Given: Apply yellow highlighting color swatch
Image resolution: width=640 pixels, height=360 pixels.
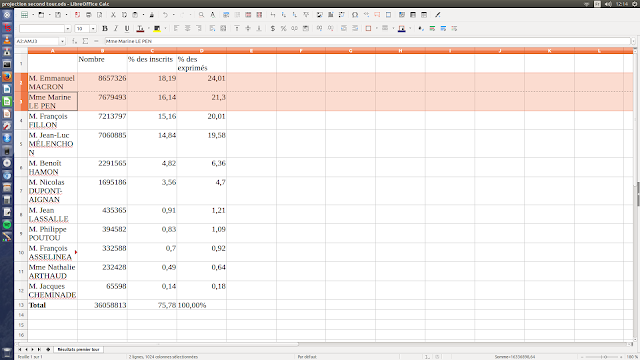Looking at the screenshot, I should click(157, 28).
